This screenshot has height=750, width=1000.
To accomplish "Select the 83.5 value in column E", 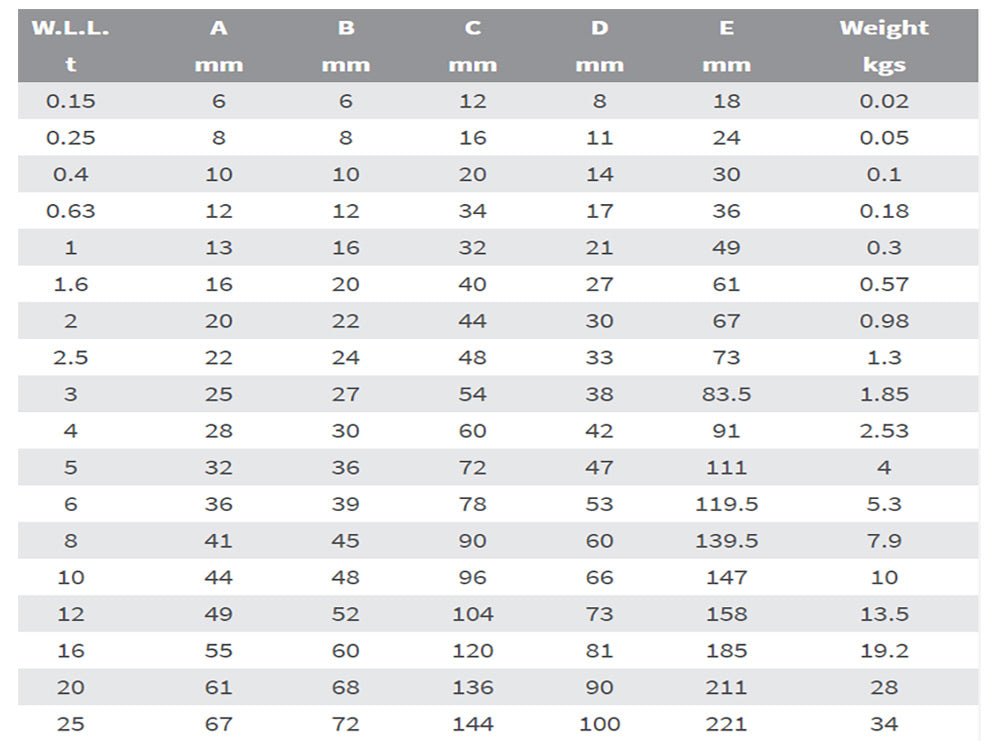I will (x=726, y=394).
